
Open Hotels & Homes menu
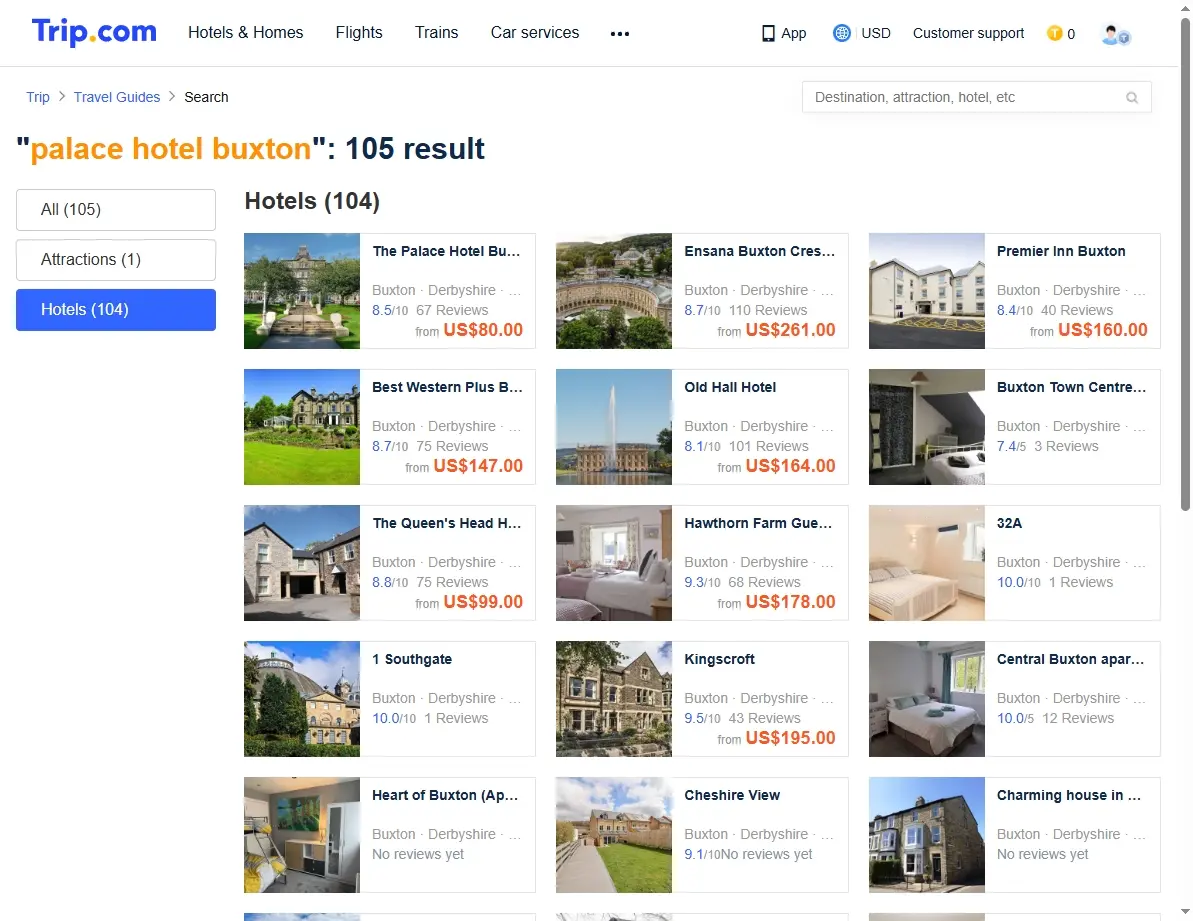246,33
